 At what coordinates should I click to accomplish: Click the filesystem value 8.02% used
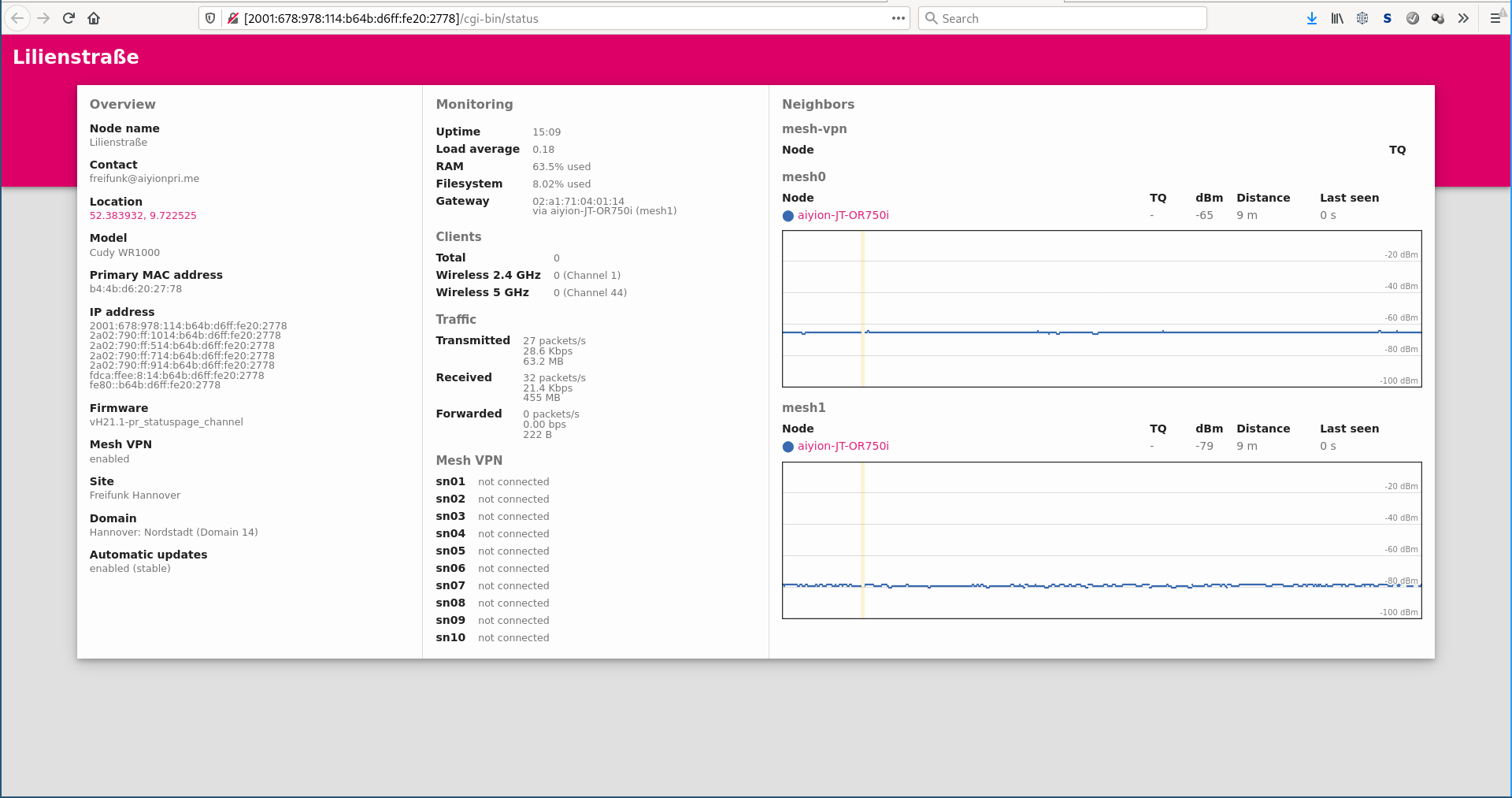[x=561, y=184]
